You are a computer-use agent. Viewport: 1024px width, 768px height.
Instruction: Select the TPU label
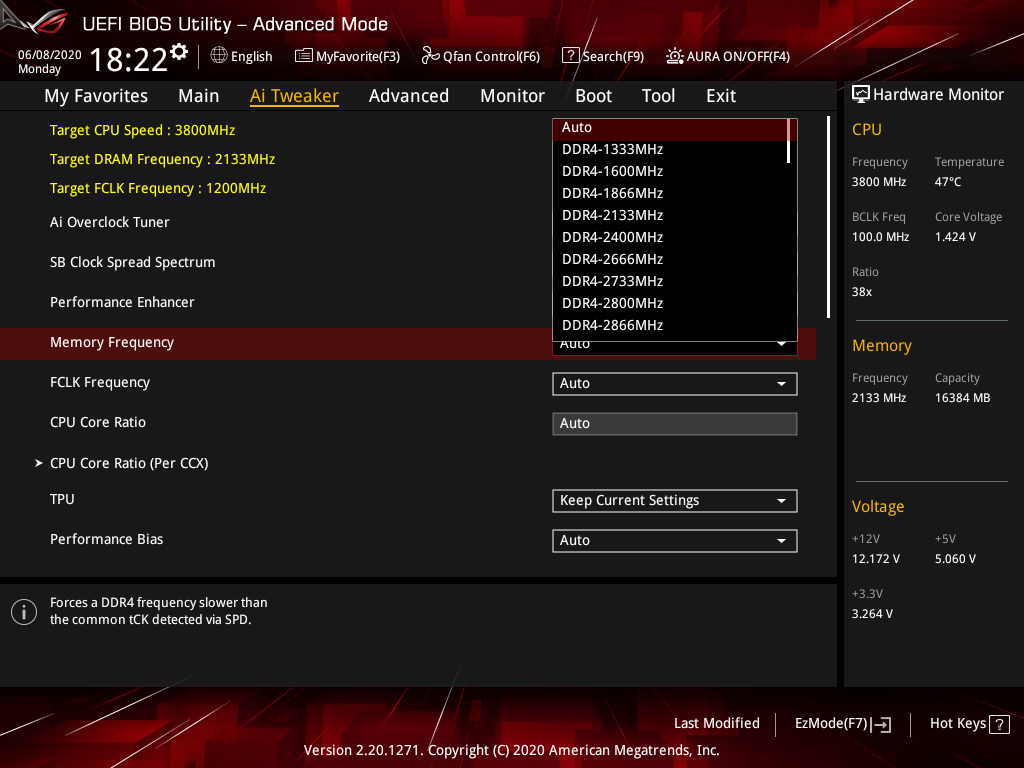[x=62, y=500]
